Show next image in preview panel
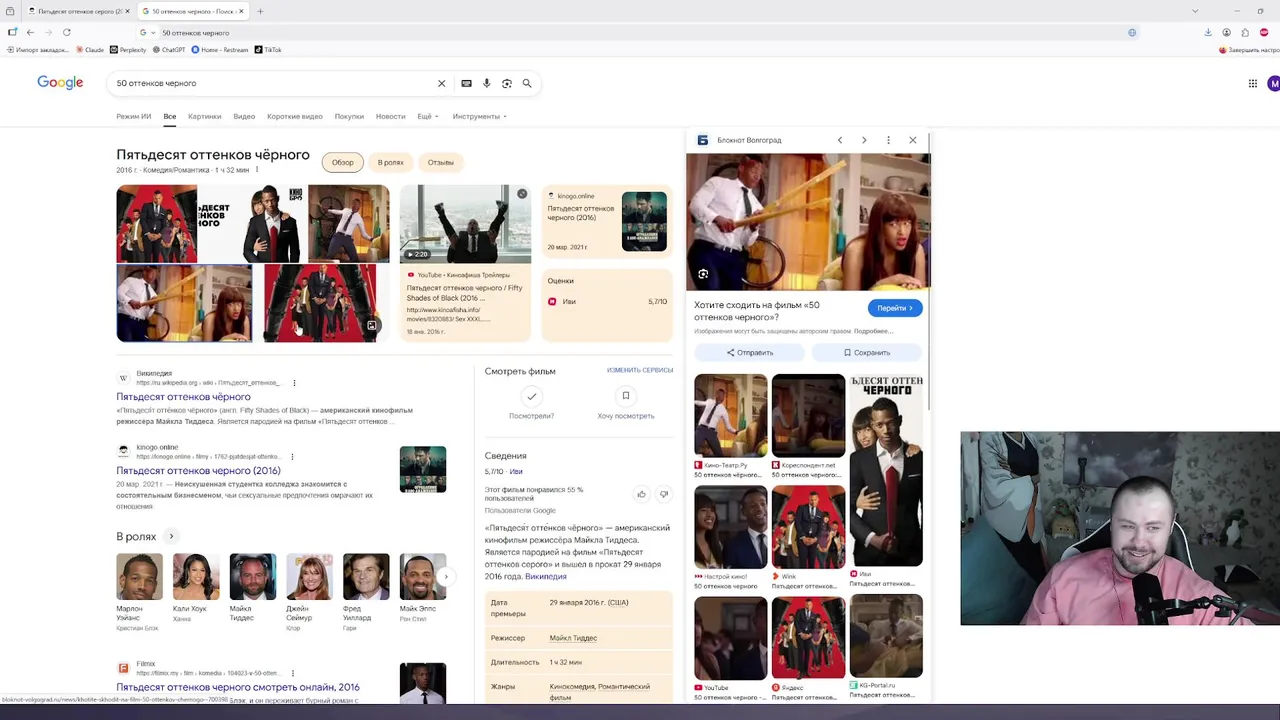The height and width of the screenshot is (720, 1280). tap(864, 140)
